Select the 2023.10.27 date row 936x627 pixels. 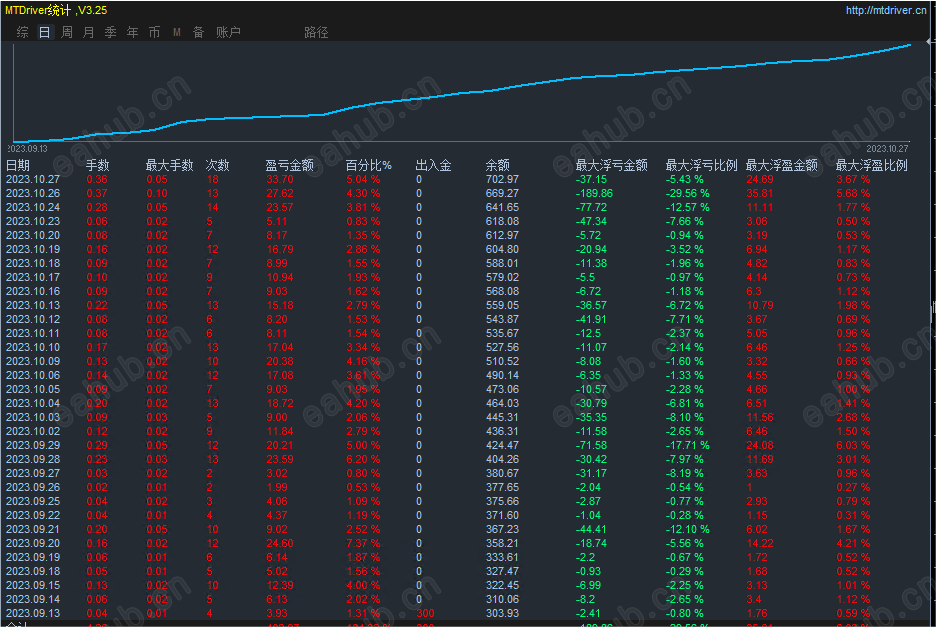33,179
